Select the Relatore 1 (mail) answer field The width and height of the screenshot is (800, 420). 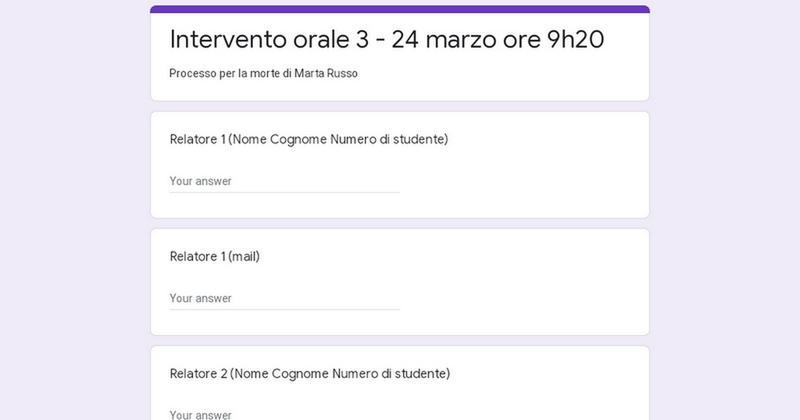click(284, 298)
